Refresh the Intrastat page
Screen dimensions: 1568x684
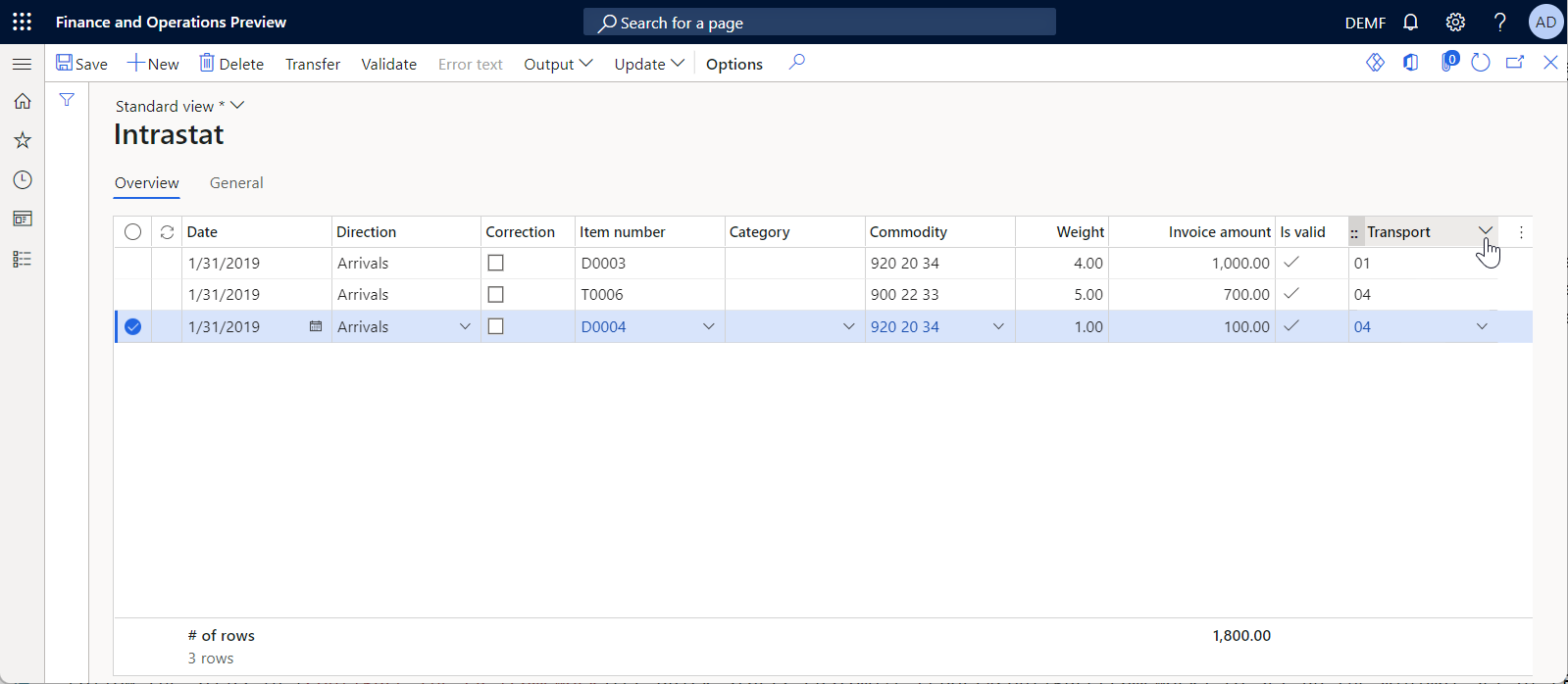click(x=1481, y=63)
